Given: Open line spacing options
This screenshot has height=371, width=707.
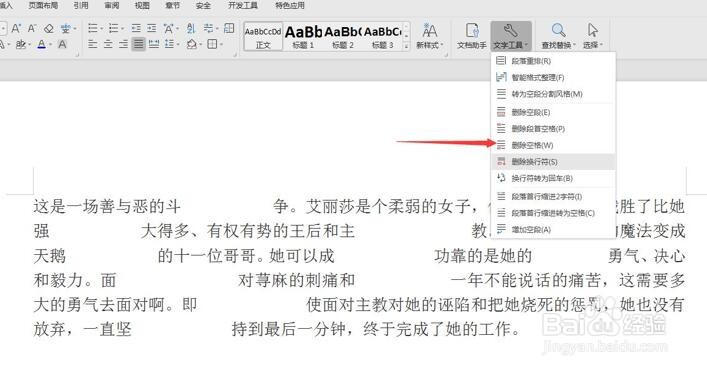Looking at the screenshot, I should coord(169,44).
